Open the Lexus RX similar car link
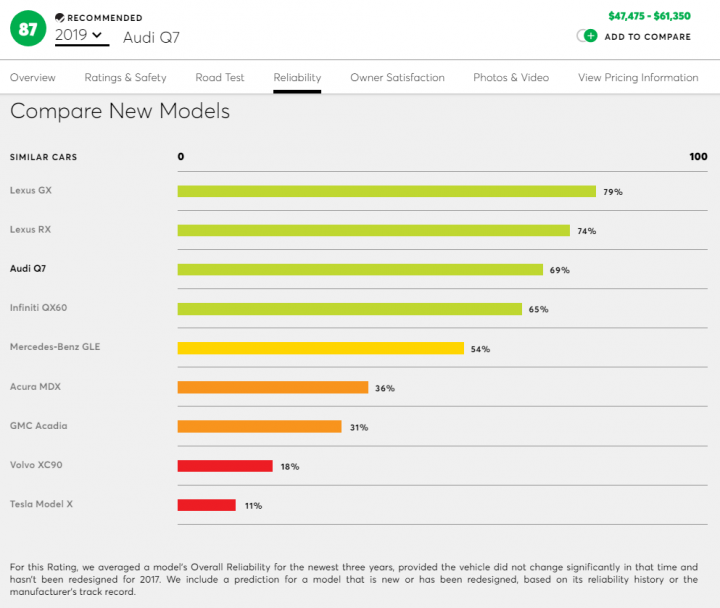This screenshot has height=608, width=720. click(30, 229)
